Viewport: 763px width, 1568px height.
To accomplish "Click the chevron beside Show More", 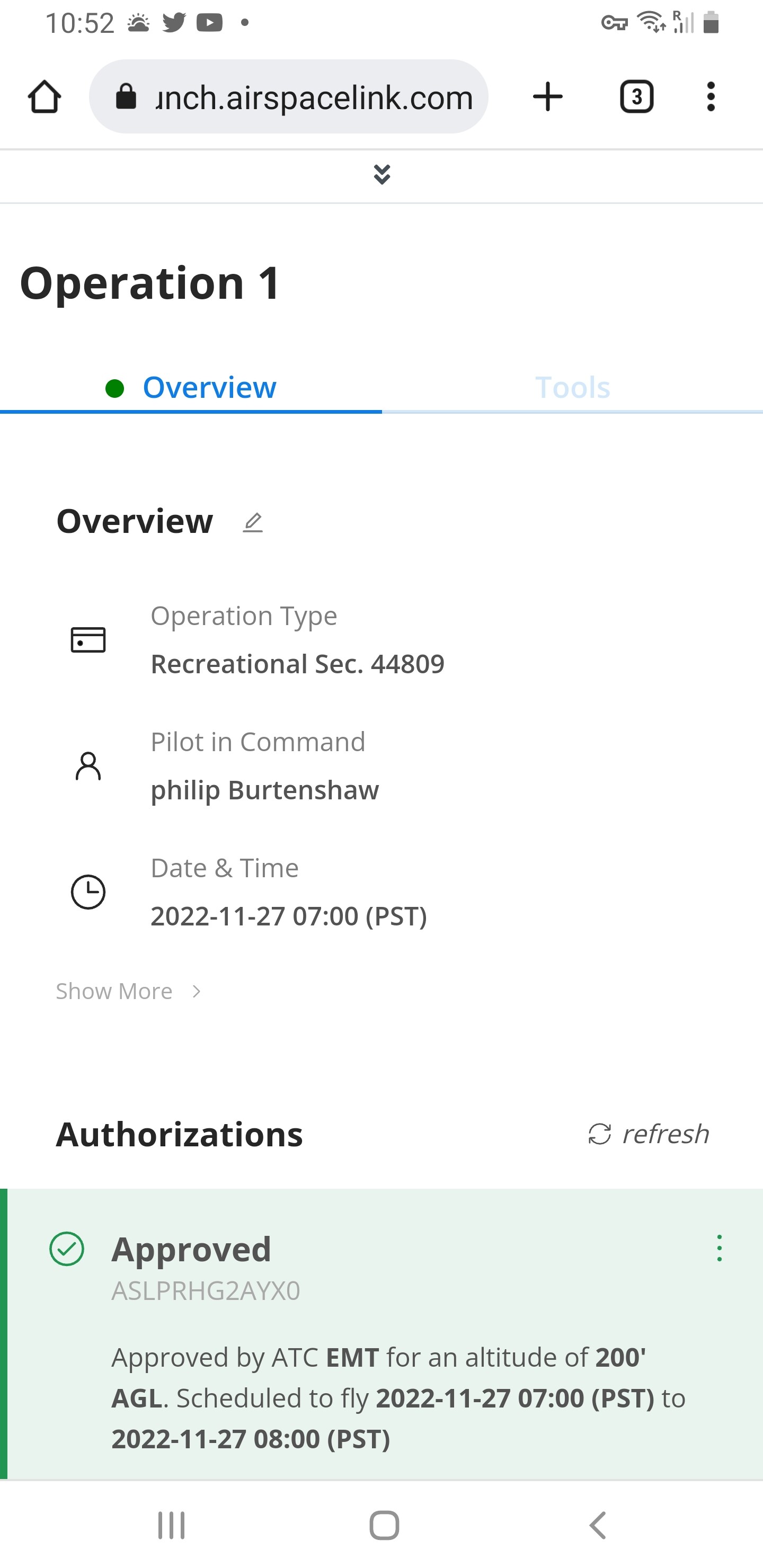I will [196, 992].
